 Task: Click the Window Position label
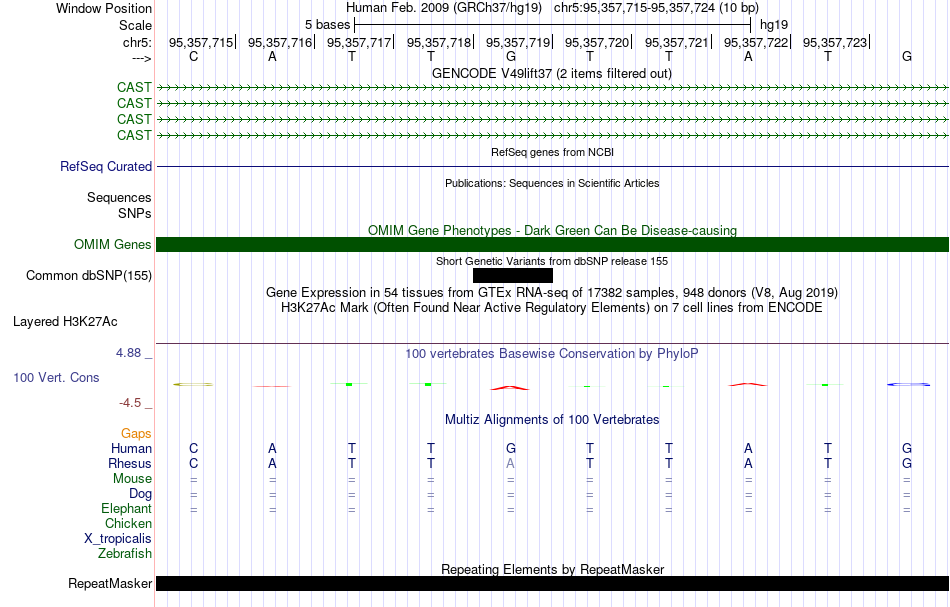(x=104, y=8)
